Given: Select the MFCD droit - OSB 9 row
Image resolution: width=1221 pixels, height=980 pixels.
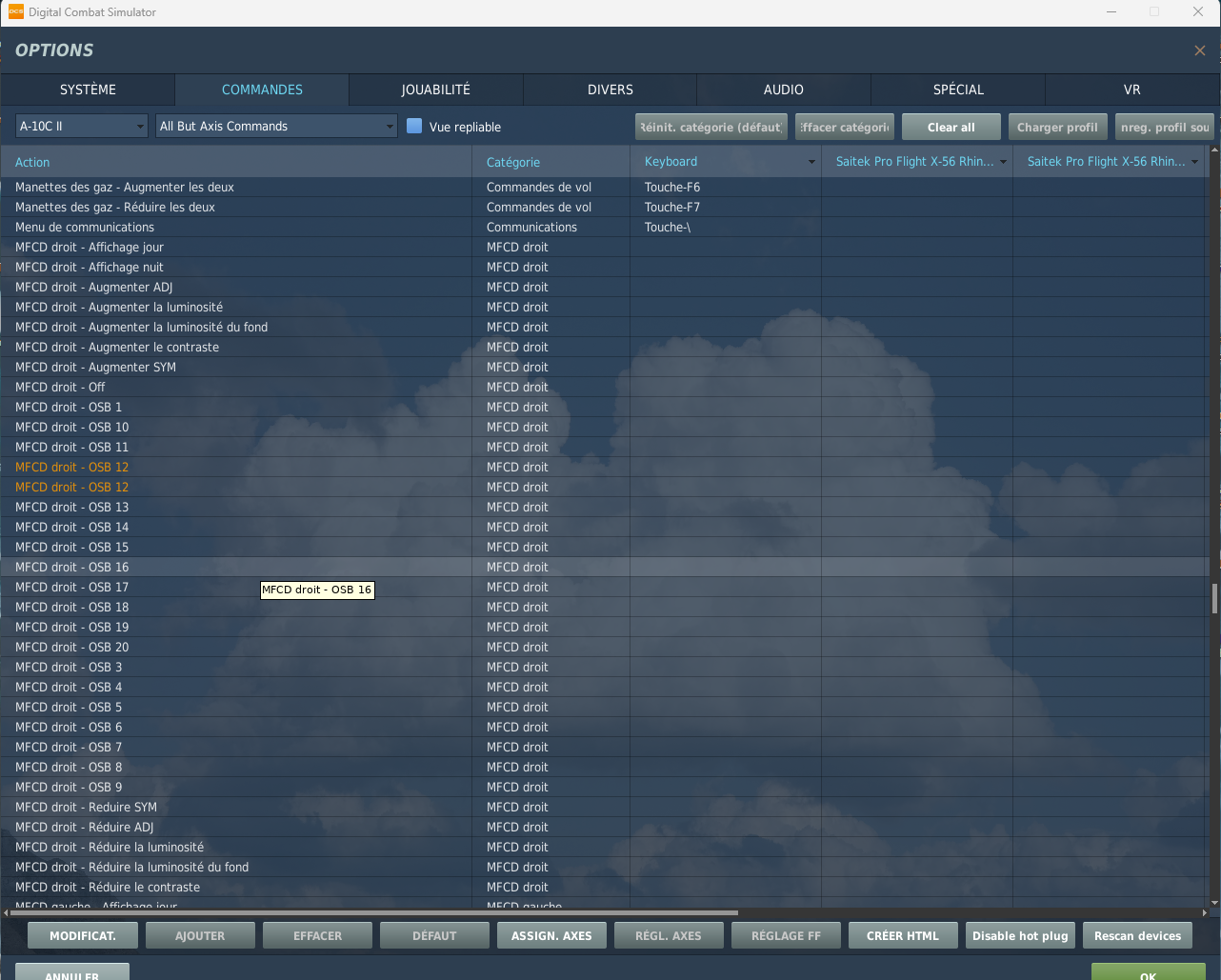Looking at the screenshot, I should (604, 787).
